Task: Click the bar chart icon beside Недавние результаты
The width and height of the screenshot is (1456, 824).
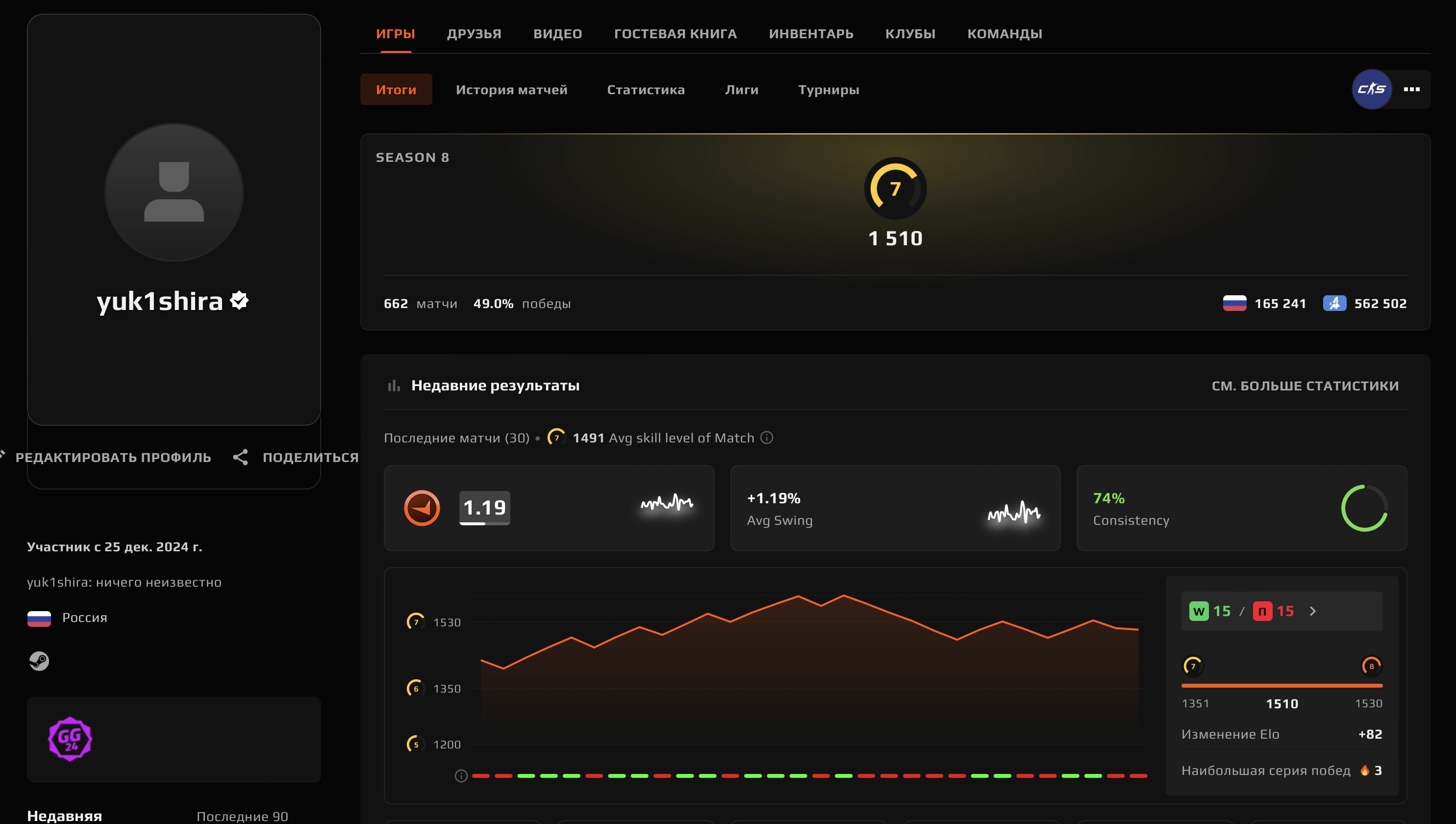Action: tap(394, 386)
